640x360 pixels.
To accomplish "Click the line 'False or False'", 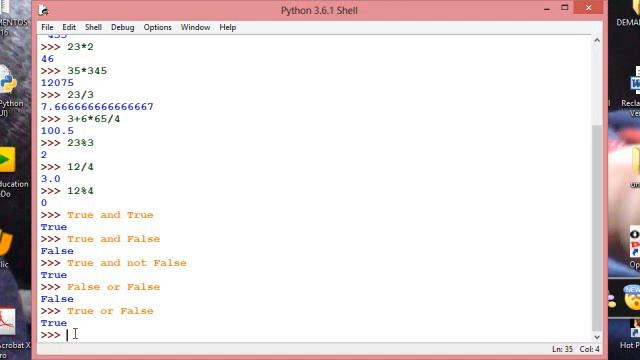I will coord(113,287).
